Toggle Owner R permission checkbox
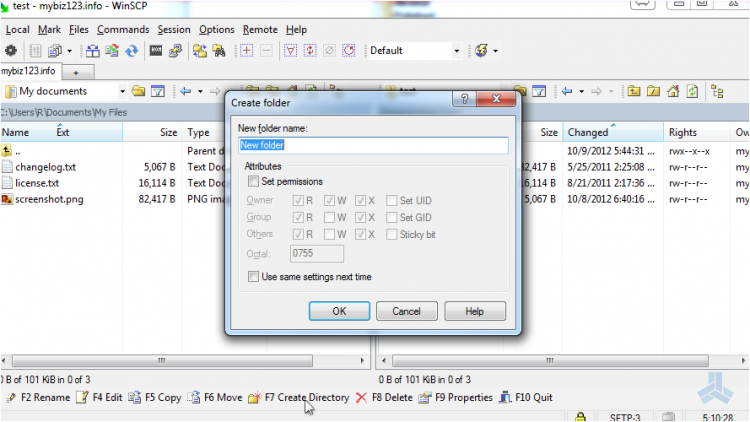This screenshot has height=422, width=750. pos(298,200)
